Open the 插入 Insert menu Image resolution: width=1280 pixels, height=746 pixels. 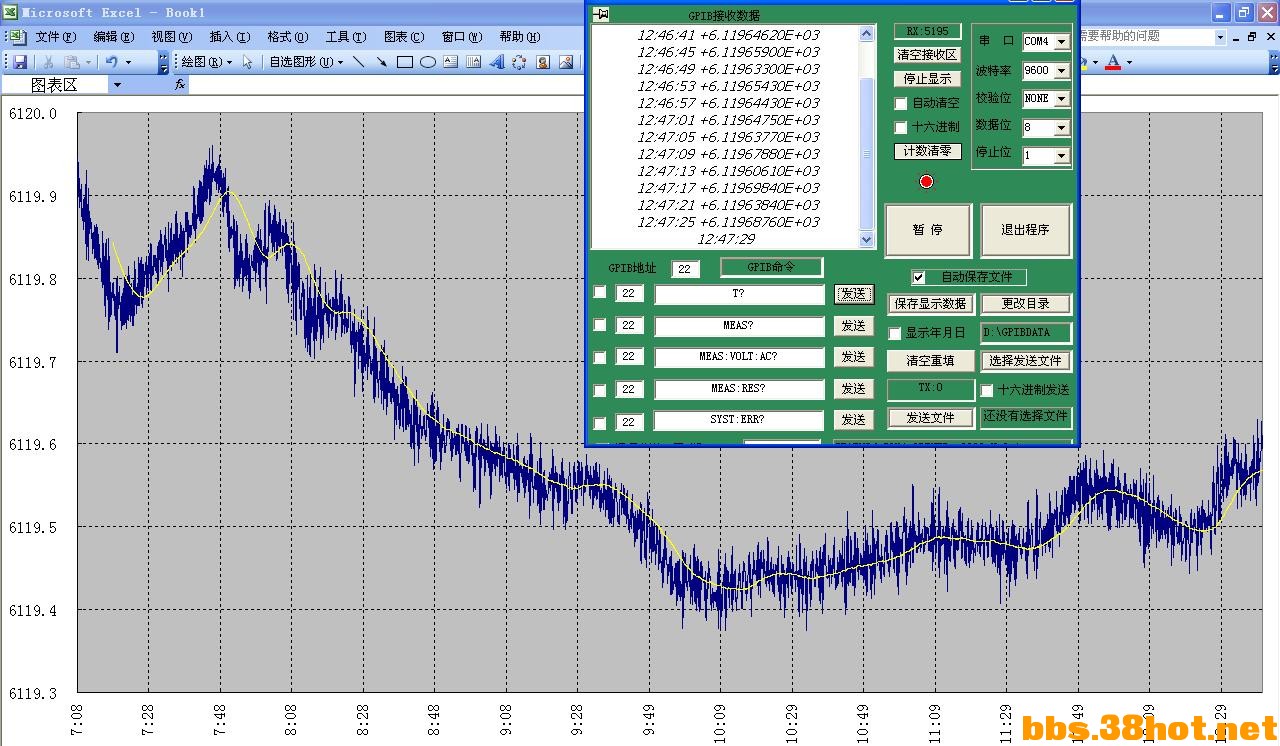click(x=230, y=37)
